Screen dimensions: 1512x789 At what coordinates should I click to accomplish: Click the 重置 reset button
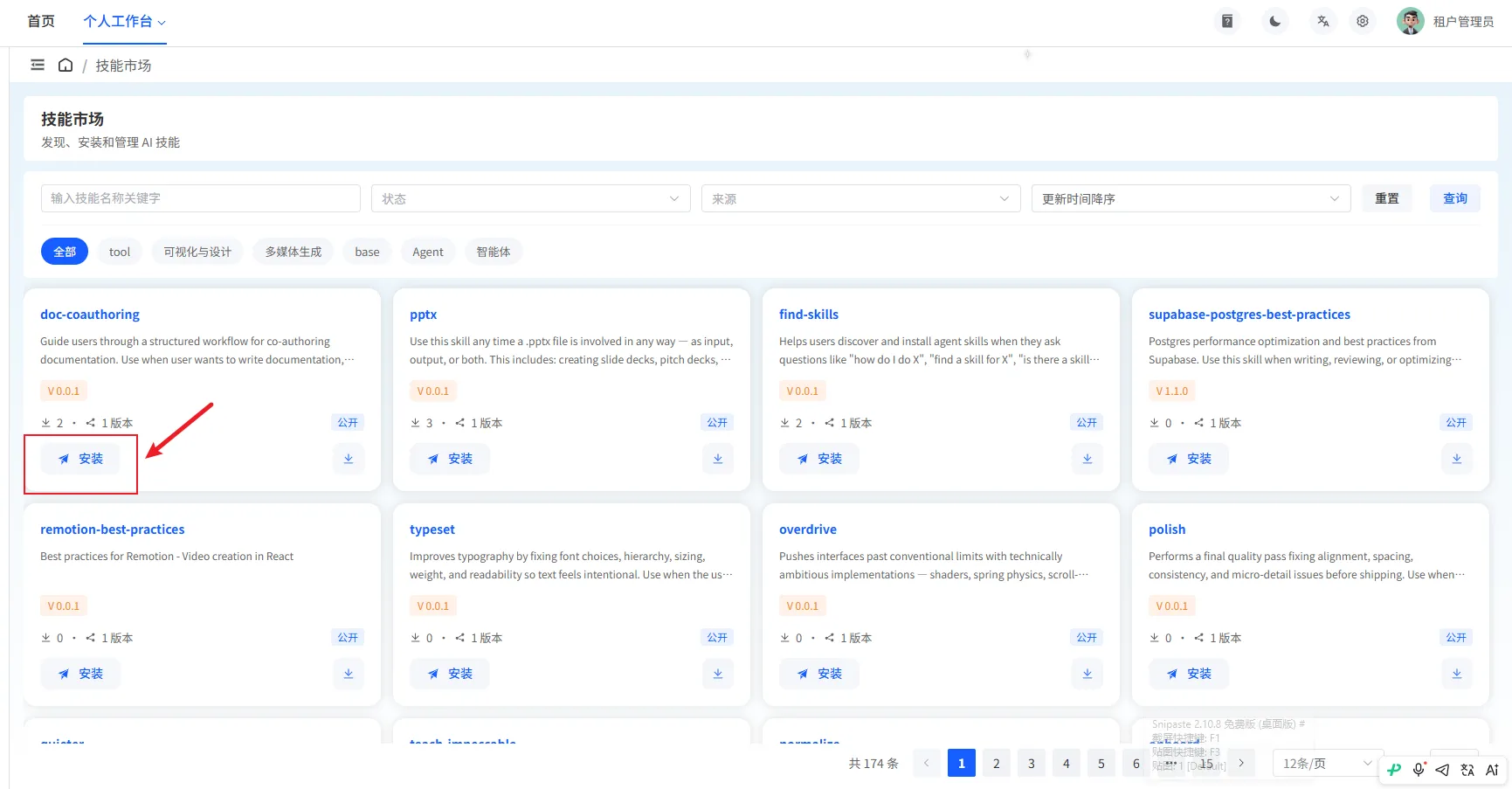(1387, 198)
